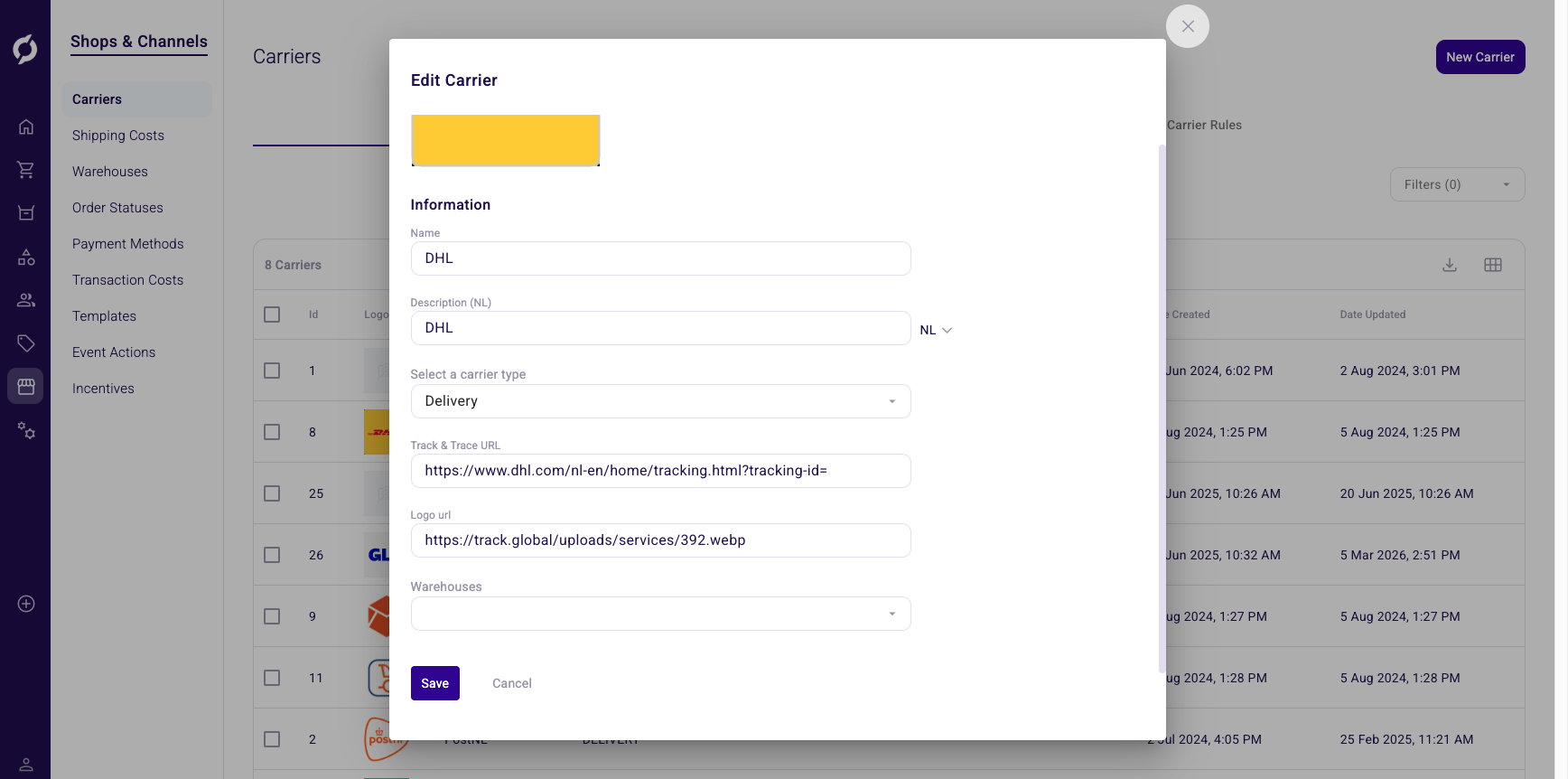
Task: Click the date '5 Mar 2026, 2:51 PM'
Action: [x=1400, y=555]
